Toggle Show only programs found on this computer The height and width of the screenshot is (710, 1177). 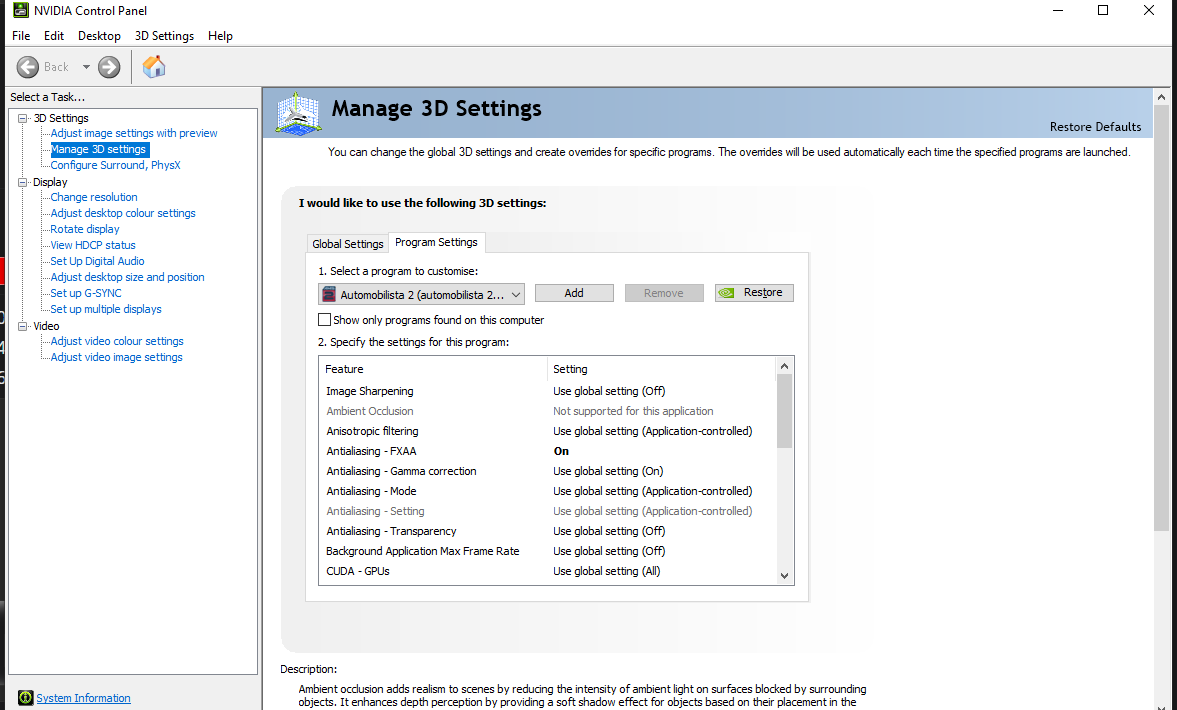[x=324, y=320]
